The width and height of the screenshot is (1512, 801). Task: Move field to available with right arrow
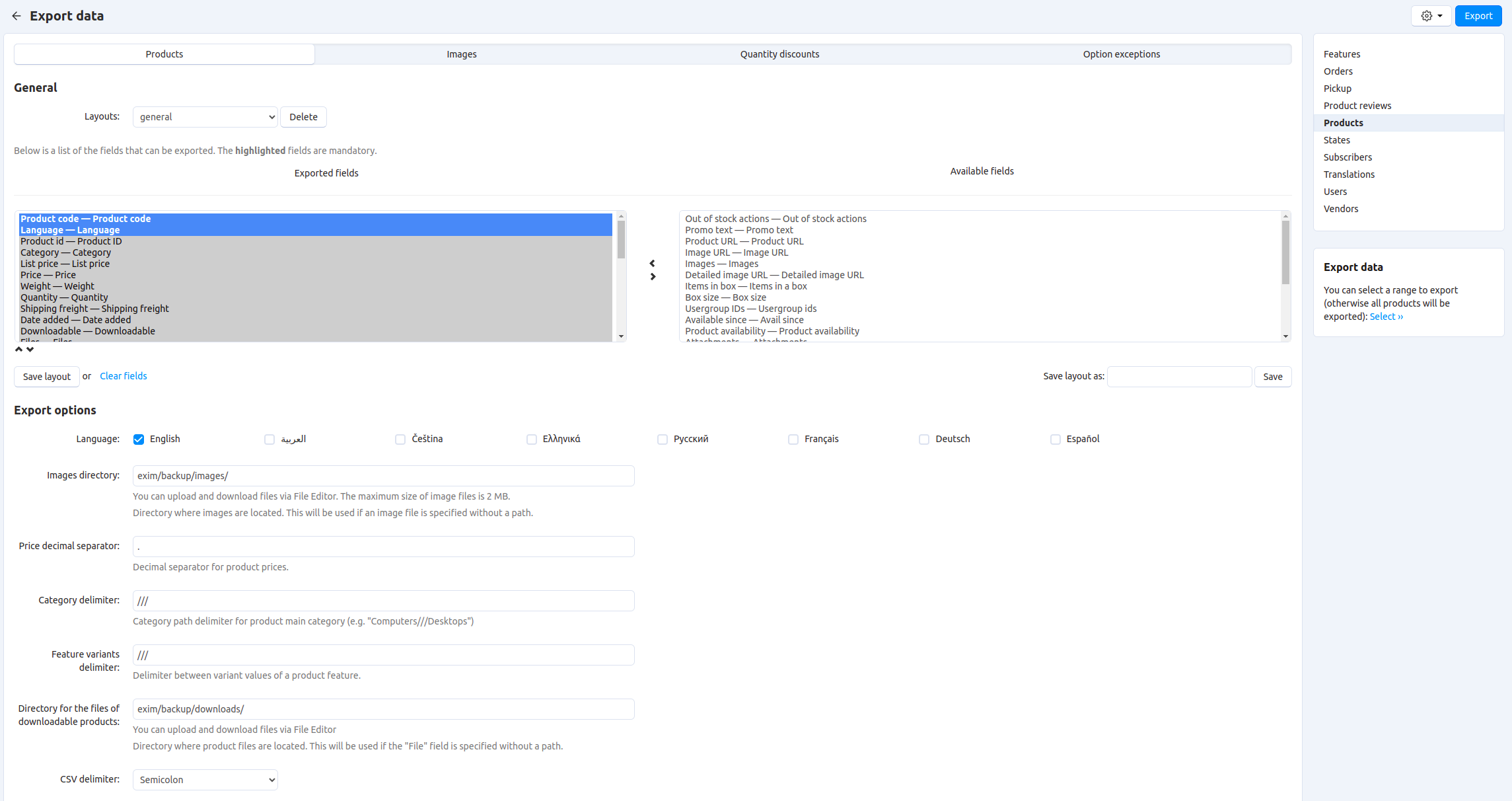[653, 277]
